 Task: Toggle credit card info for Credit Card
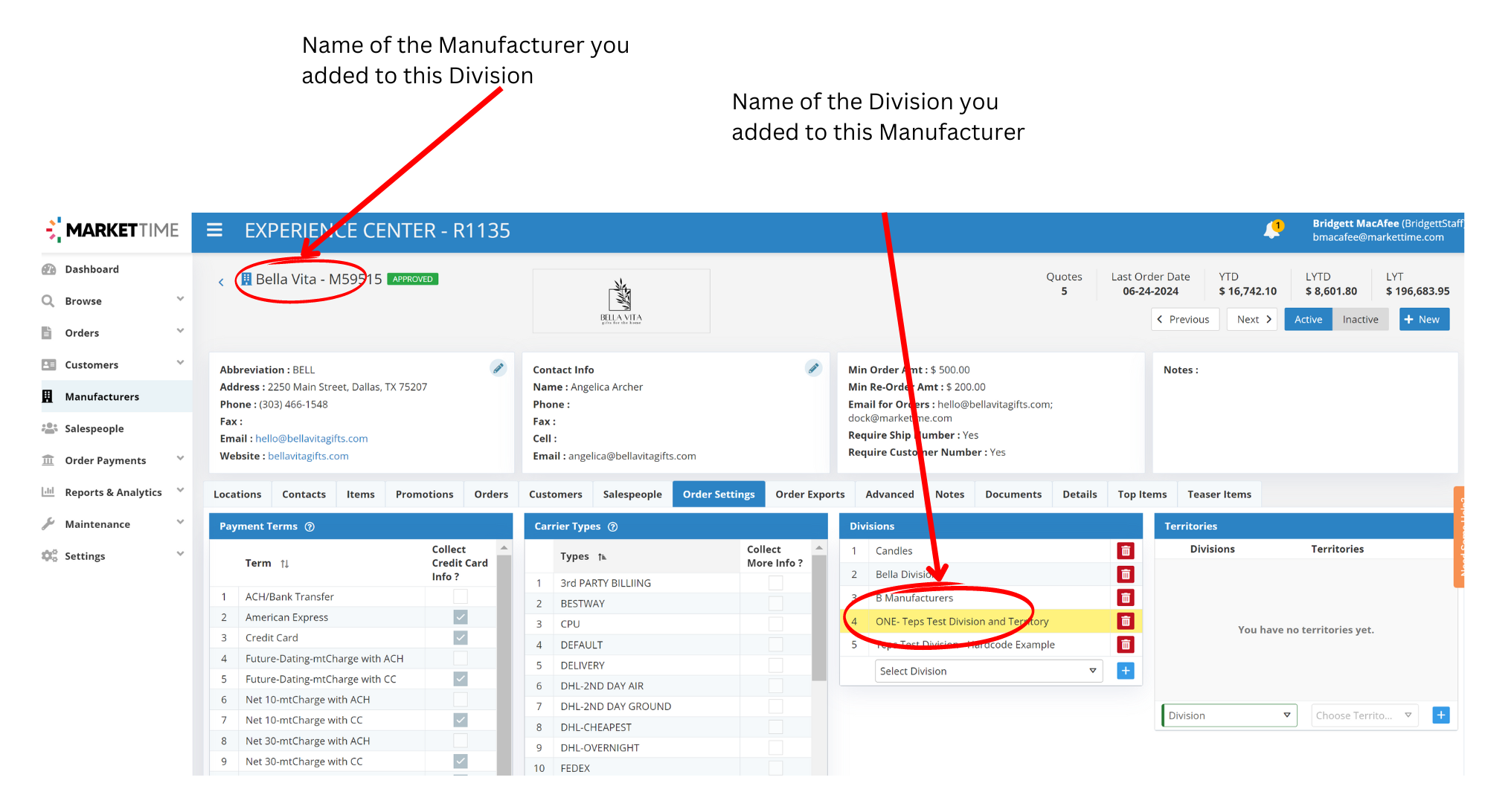[x=461, y=638]
